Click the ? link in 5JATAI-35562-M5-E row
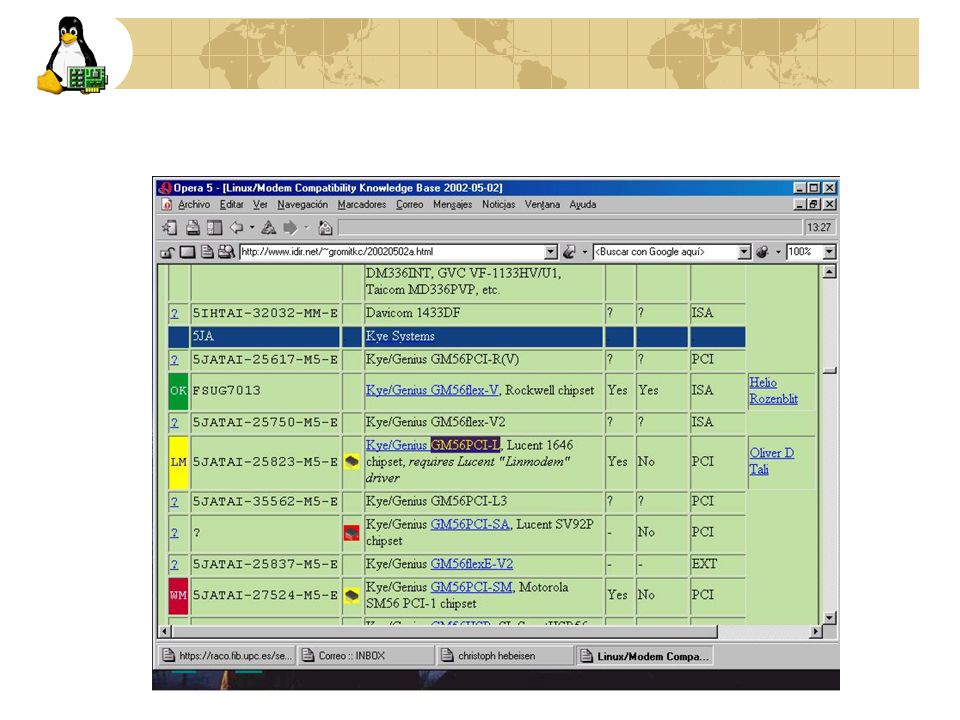960x720 pixels. tap(174, 502)
